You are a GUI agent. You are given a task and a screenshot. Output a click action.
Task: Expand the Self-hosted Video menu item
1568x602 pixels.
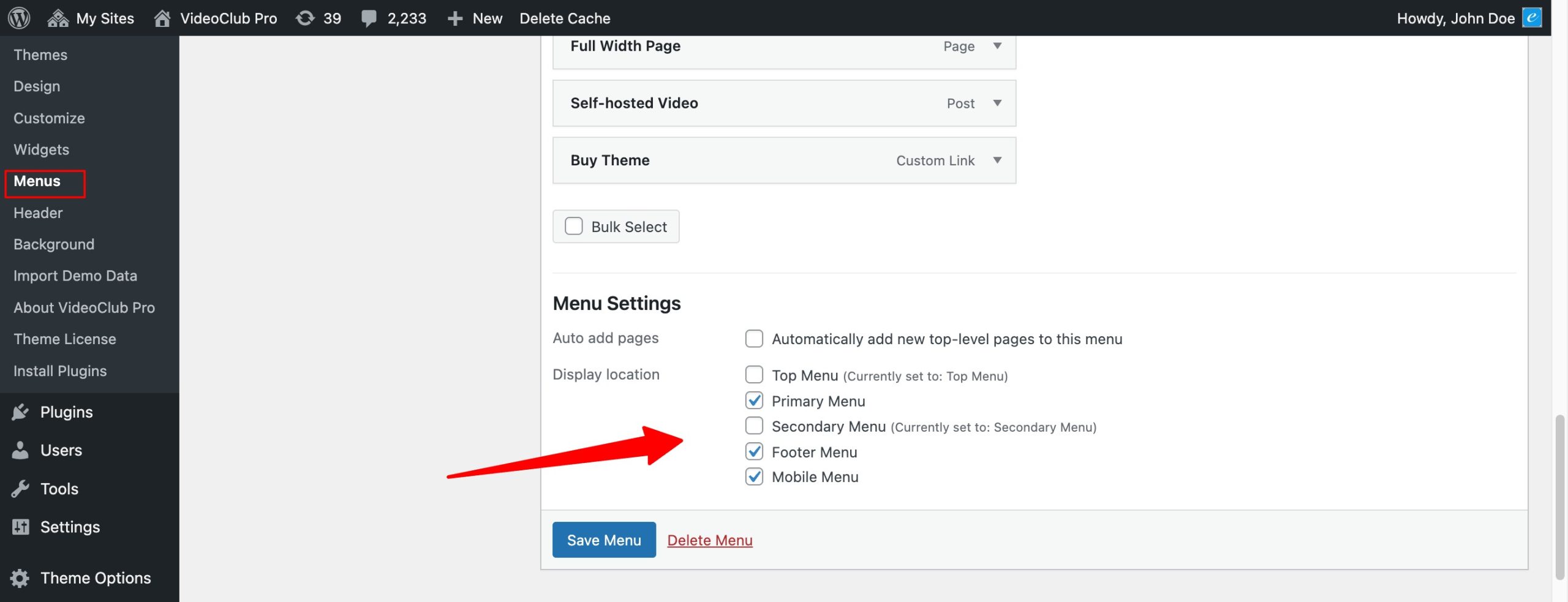coord(997,103)
